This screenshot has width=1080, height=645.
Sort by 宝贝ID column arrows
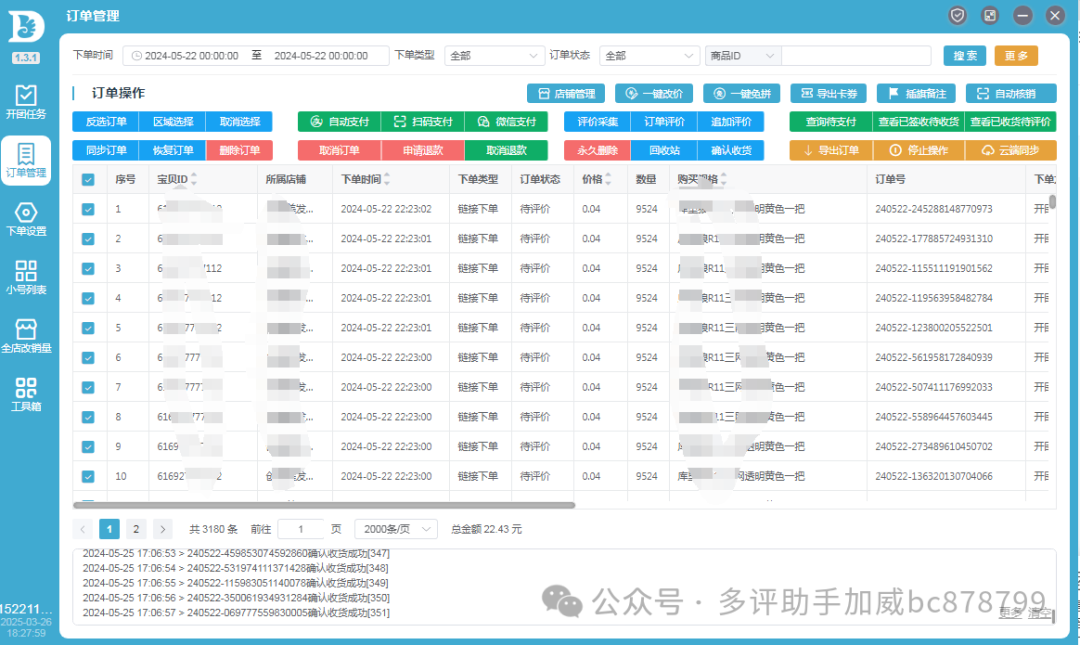[x=194, y=179]
